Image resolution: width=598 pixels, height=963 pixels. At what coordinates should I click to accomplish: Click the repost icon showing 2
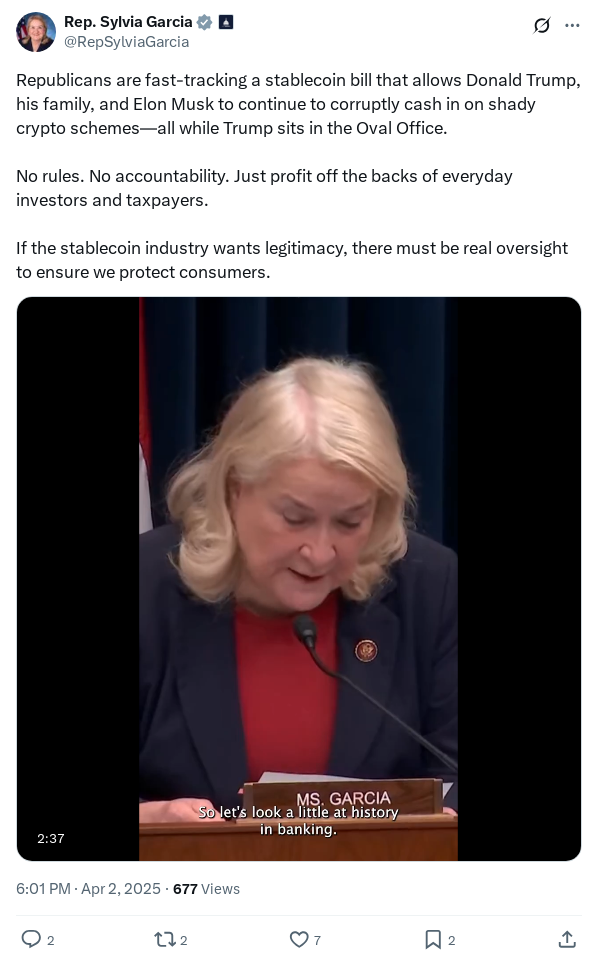[x=164, y=939]
